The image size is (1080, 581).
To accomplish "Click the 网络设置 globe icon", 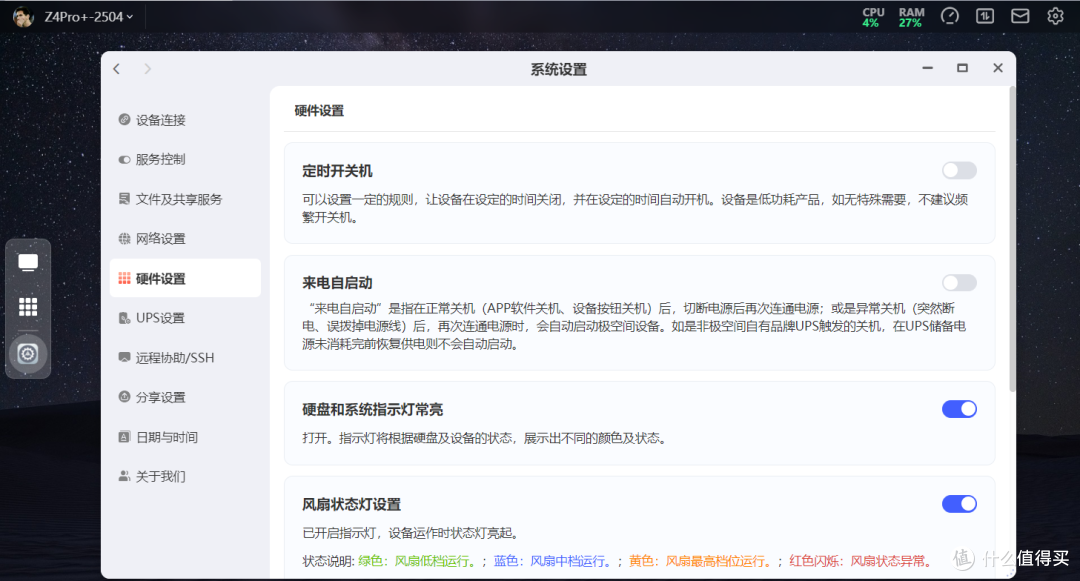I will point(124,238).
